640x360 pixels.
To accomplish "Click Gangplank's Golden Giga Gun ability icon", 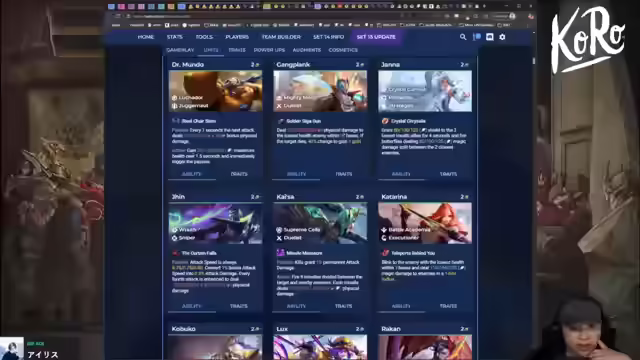I will click(280, 121).
